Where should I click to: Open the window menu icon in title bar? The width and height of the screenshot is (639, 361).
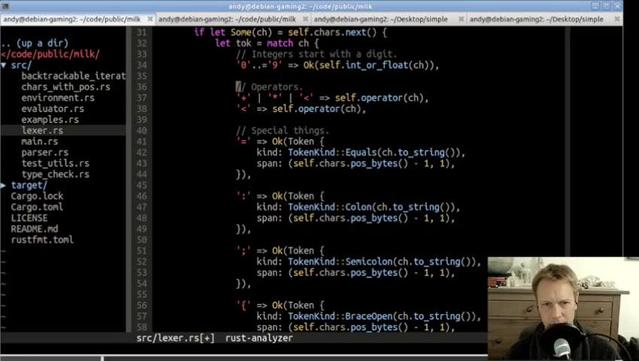tap(5, 6)
